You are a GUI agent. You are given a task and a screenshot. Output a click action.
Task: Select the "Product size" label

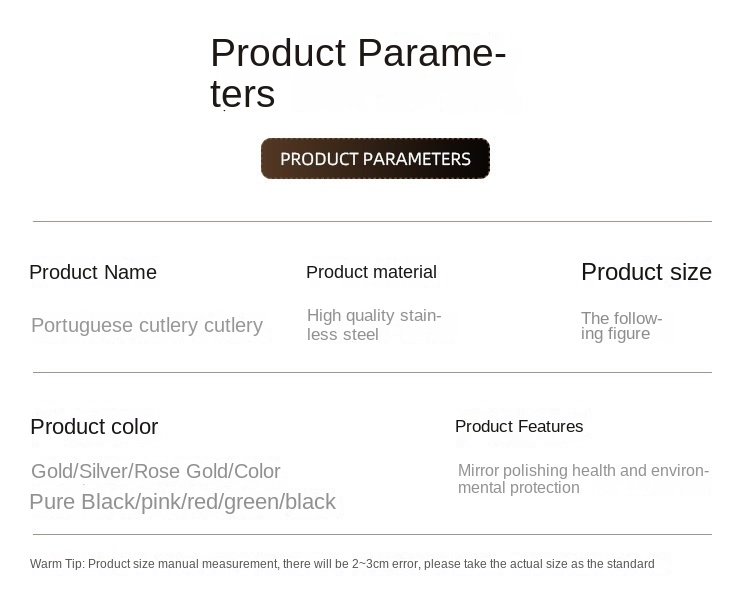click(646, 272)
